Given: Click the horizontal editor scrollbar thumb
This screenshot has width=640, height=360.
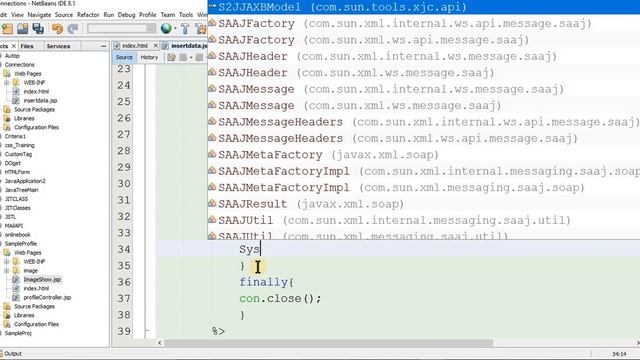Looking at the screenshot, I should click(329, 343).
